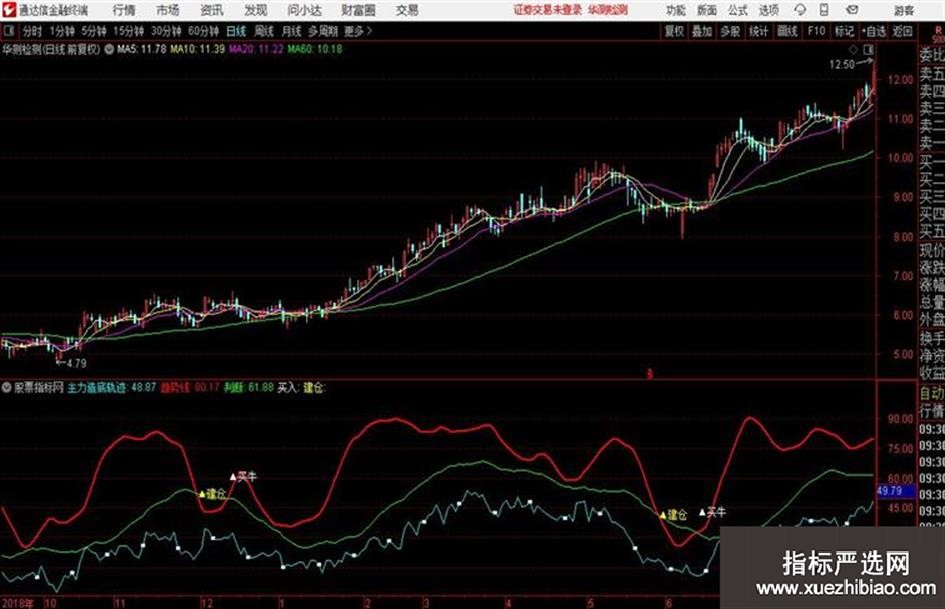Open the 行情 menu
This screenshot has width=945, height=609.
pyautogui.click(x=124, y=10)
